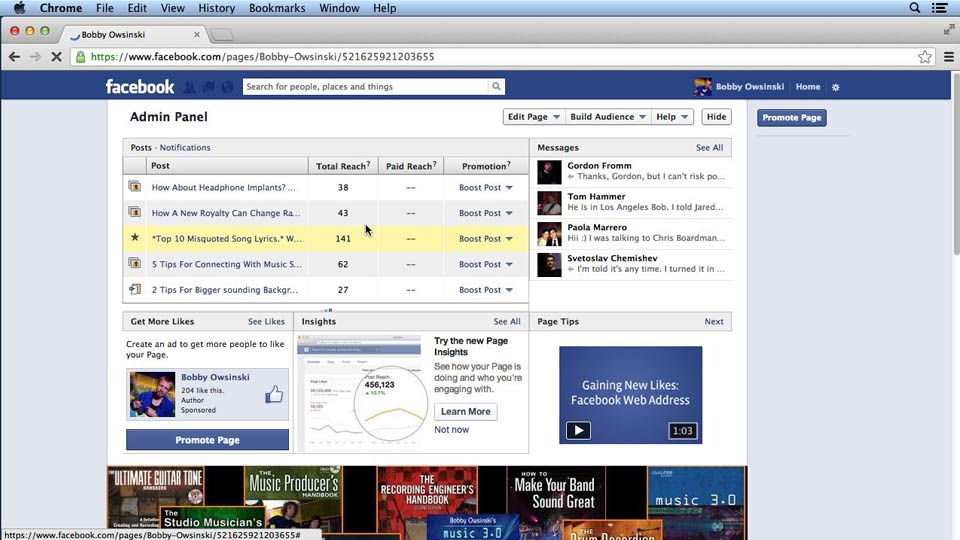The height and width of the screenshot is (540, 960).
Task: Go back with the browser back arrow
Action: [14, 57]
